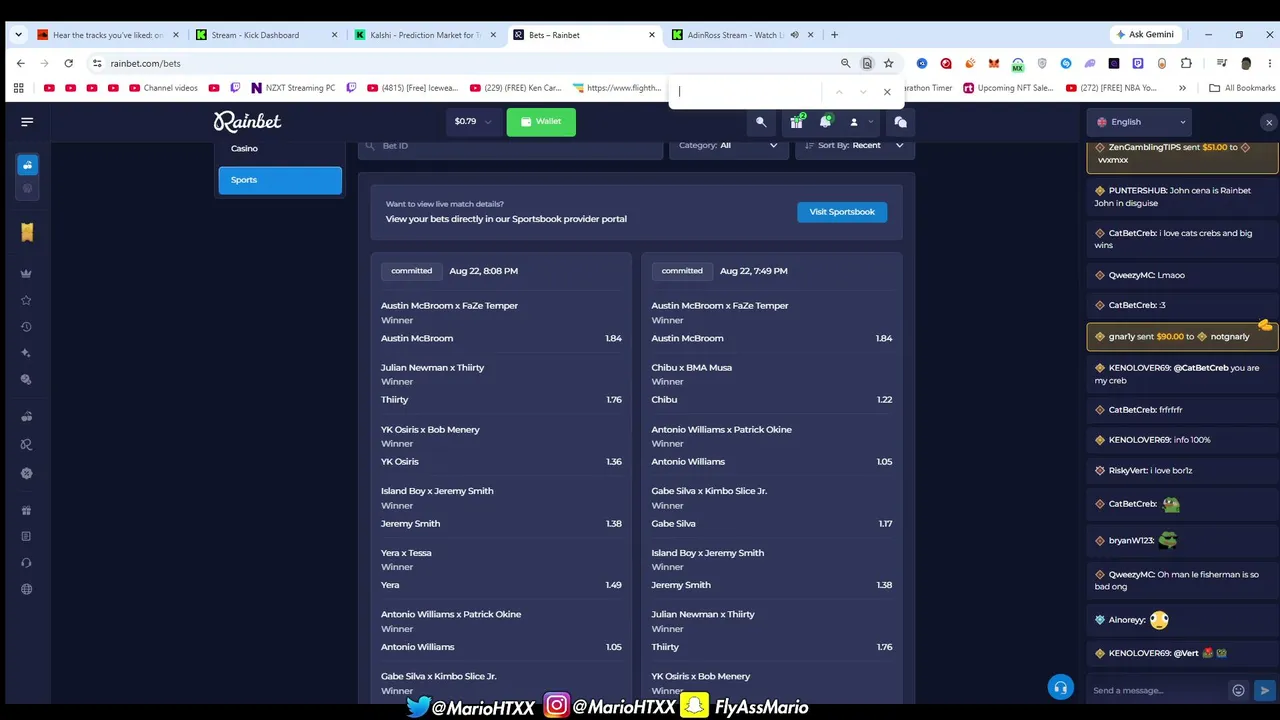Click the Bet ID search field
The height and width of the screenshot is (720, 1280).
(511, 146)
